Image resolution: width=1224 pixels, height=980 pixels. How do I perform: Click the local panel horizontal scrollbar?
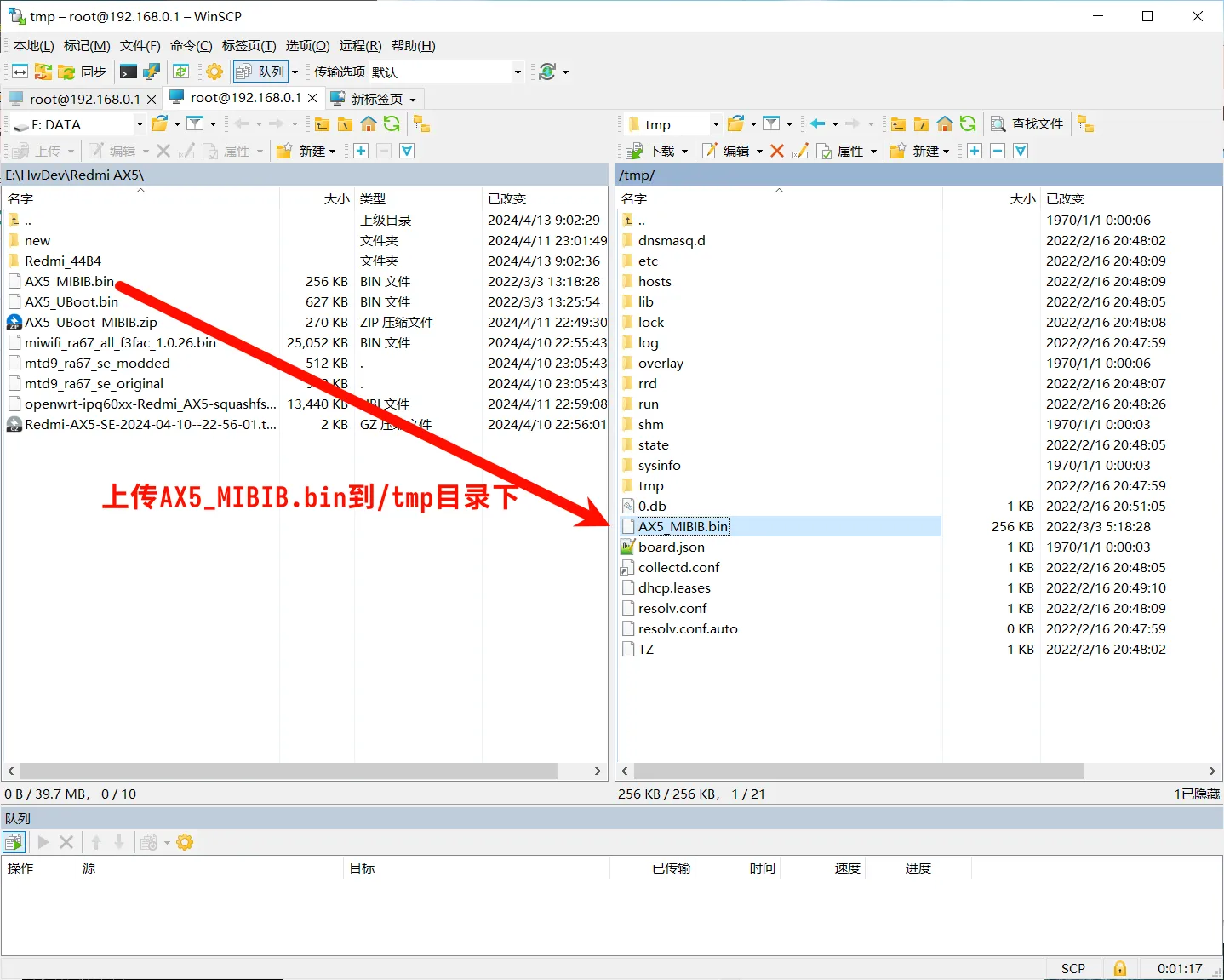[289, 771]
